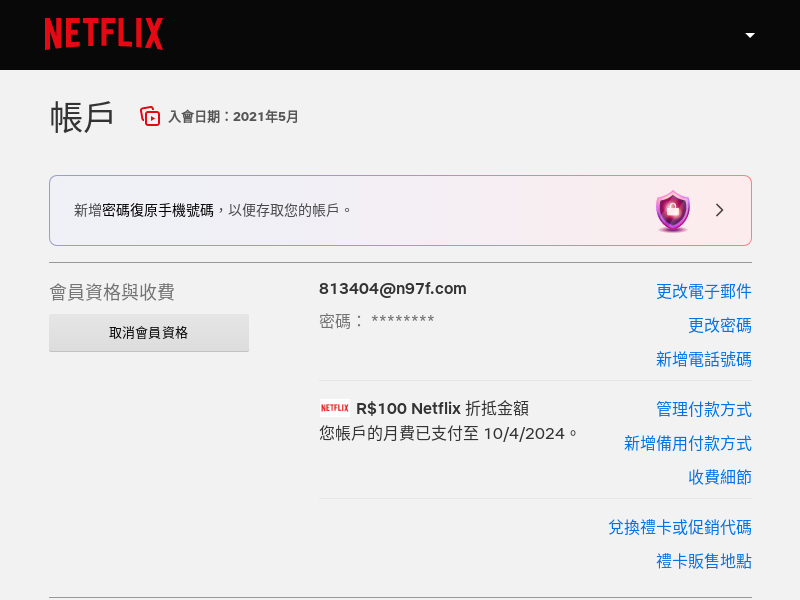Viewport: 800px width, 600px height.
Task: Click the account email 813404@n97f.com text
Action: pyautogui.click(x=393, y=289)
